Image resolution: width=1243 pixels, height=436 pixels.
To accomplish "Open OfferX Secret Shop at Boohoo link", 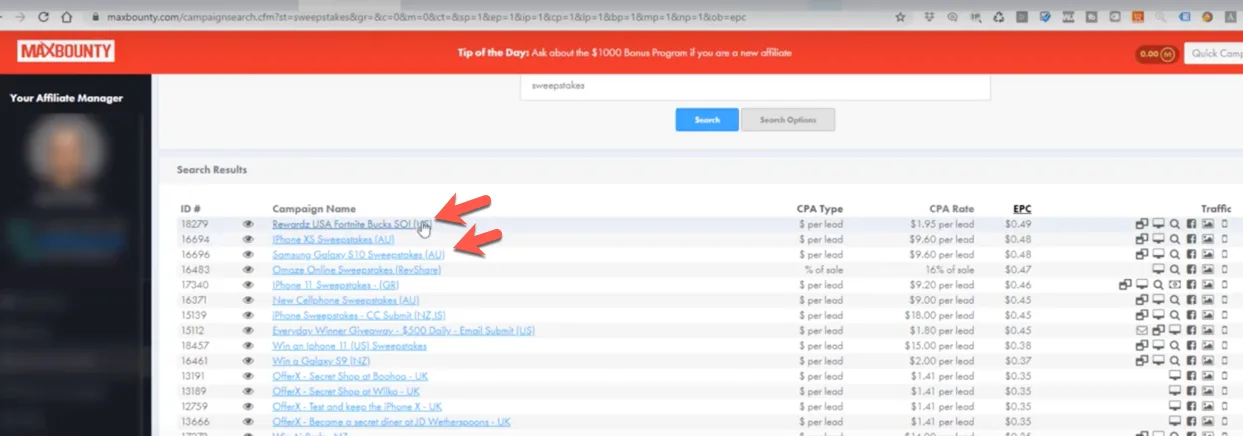I will 349,376.
